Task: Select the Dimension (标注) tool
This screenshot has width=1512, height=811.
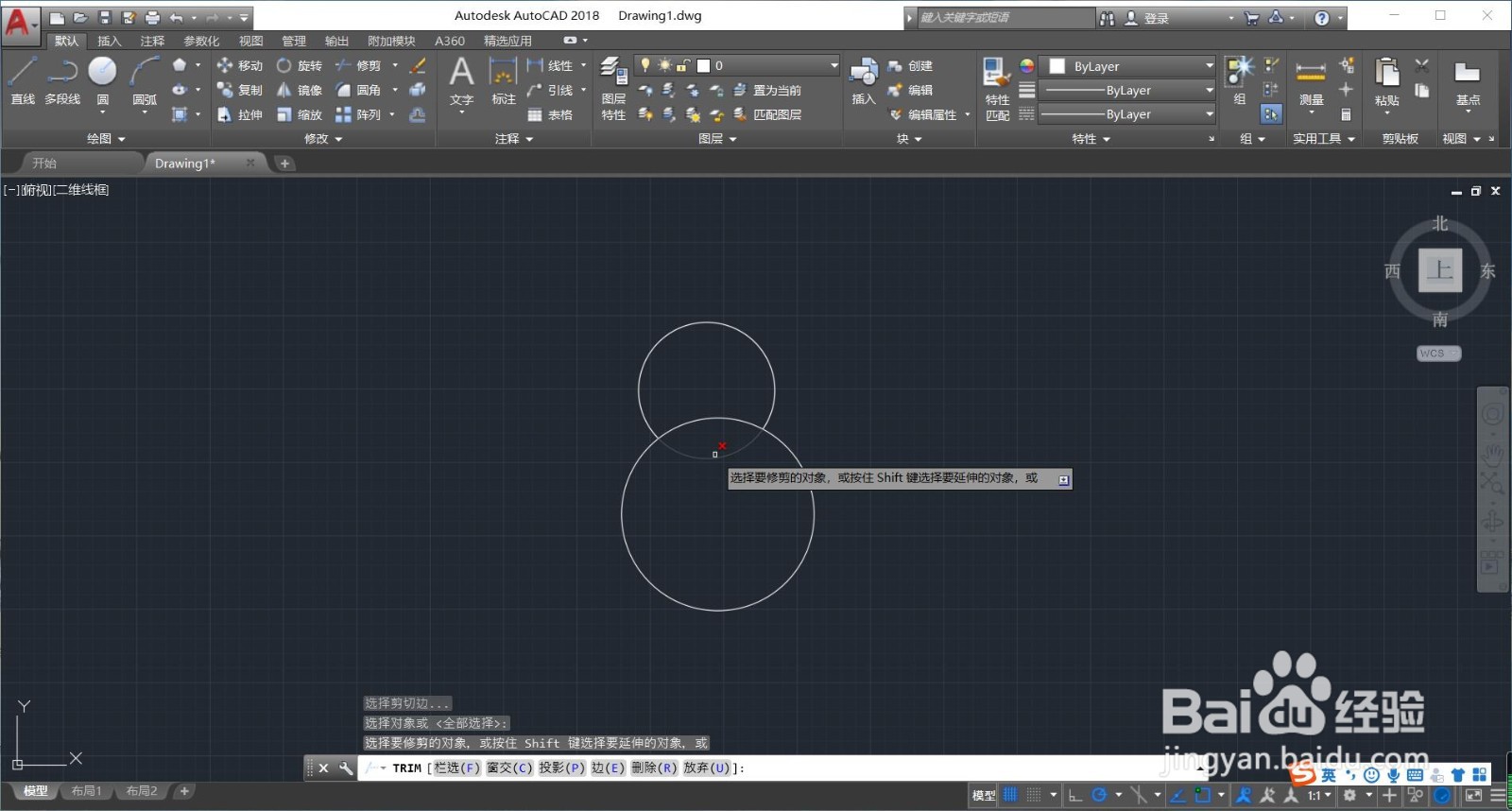Action: 503,79
